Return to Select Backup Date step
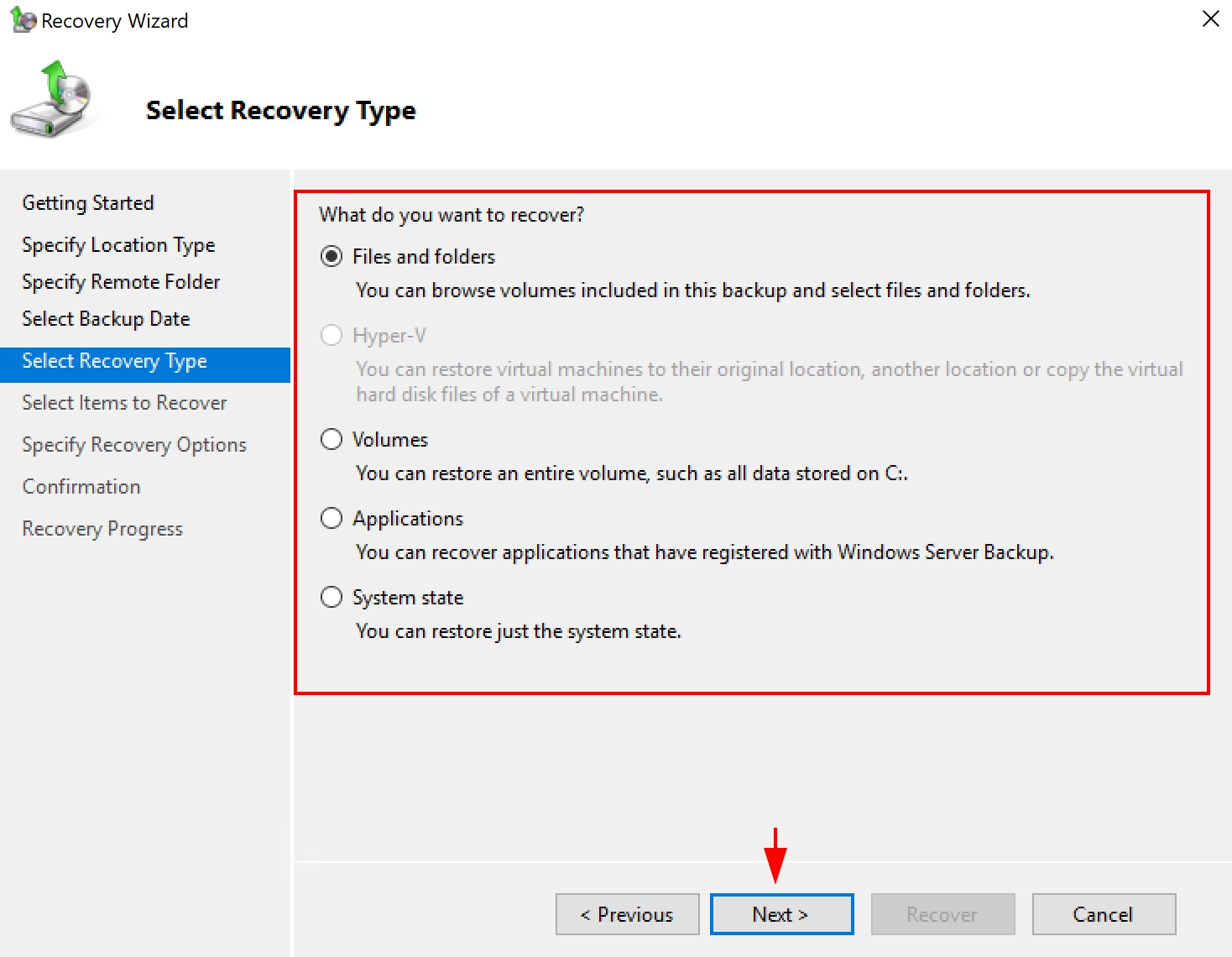The height and width of the screenshot is (957, 1232). tap(106, 319)
